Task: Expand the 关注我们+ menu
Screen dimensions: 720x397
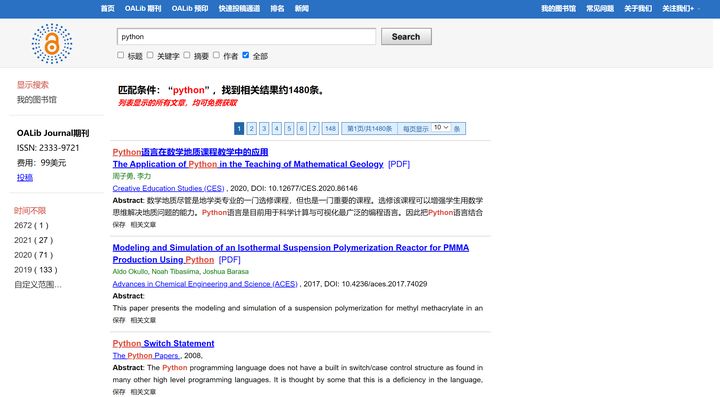Action: coord(678,8)
